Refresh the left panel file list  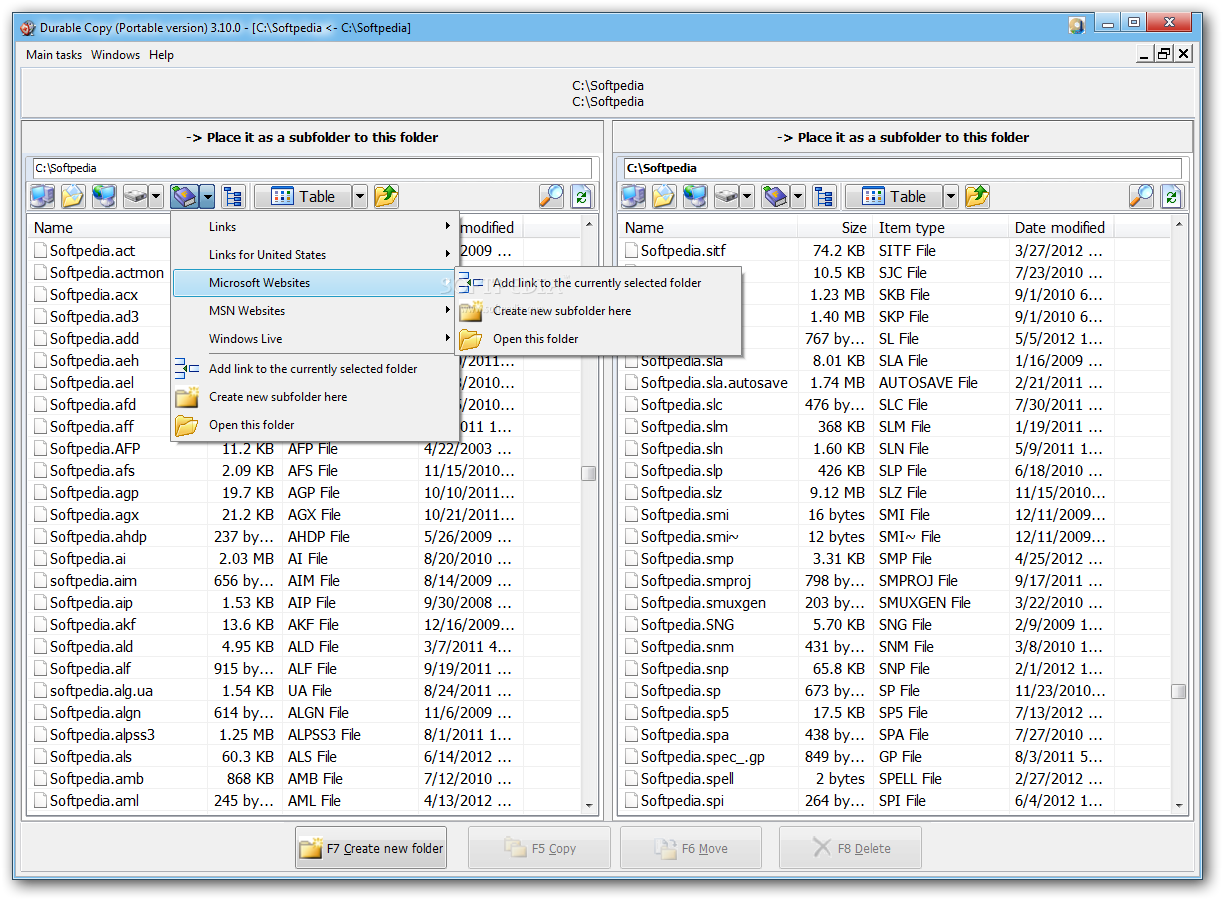[582, 196]
